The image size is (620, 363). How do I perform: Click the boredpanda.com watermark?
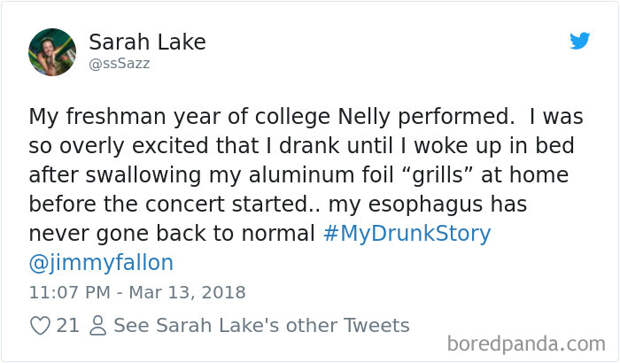(526, 344)
